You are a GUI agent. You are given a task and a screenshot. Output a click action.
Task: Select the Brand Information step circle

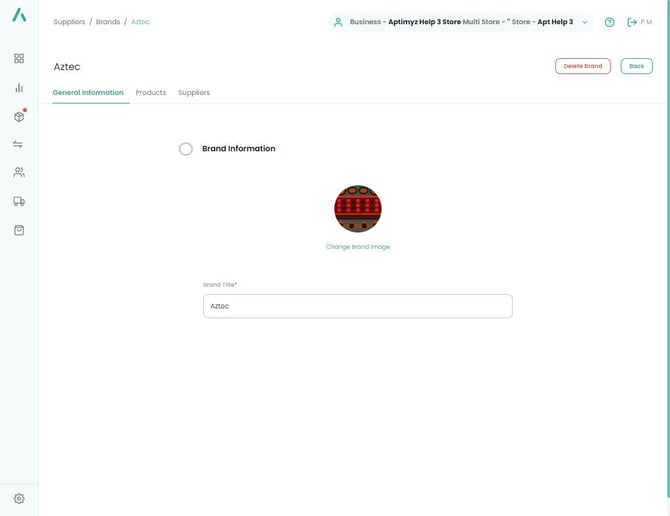coord(185,149)
